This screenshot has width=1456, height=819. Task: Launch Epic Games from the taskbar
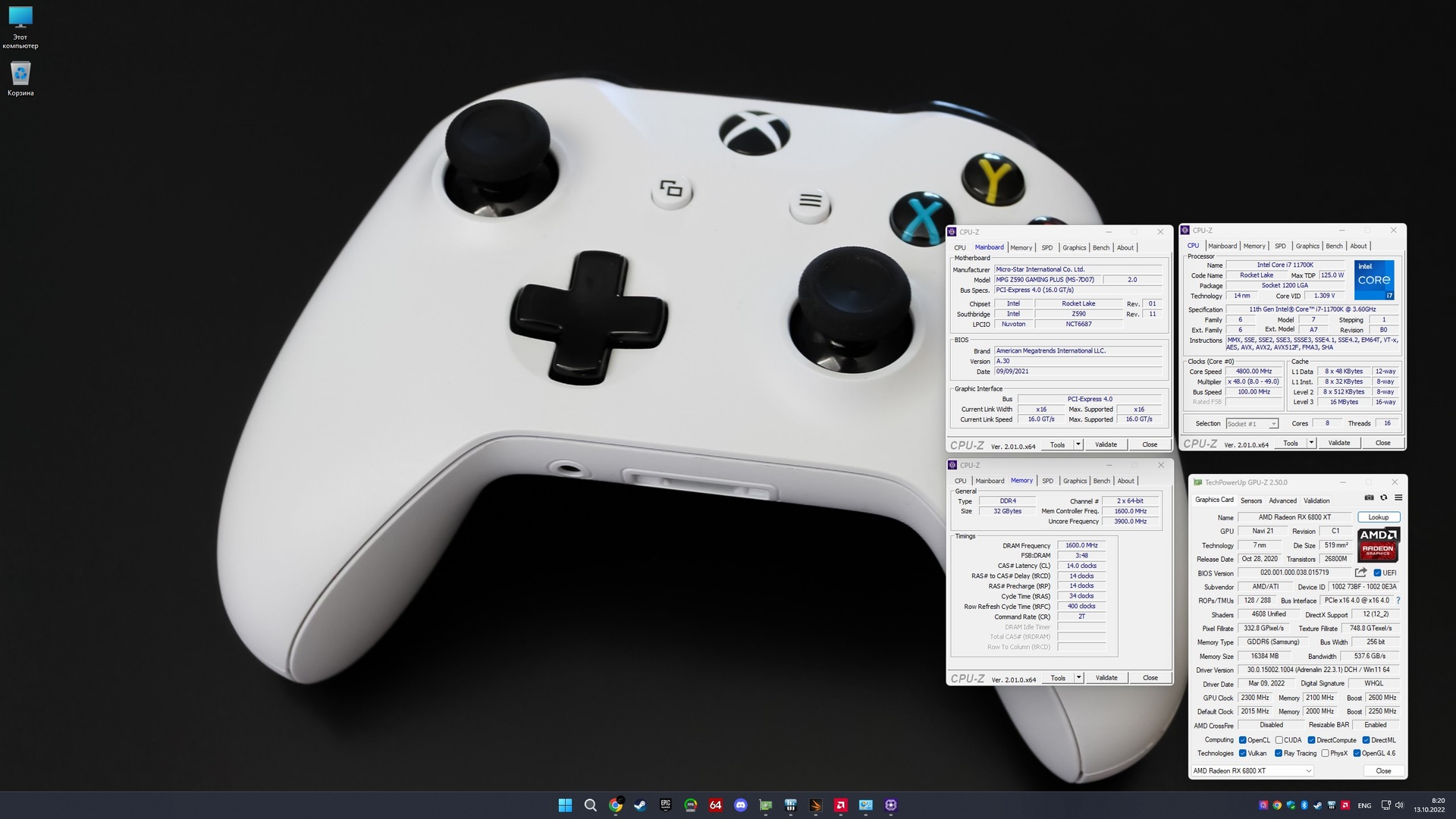point(666,805)
